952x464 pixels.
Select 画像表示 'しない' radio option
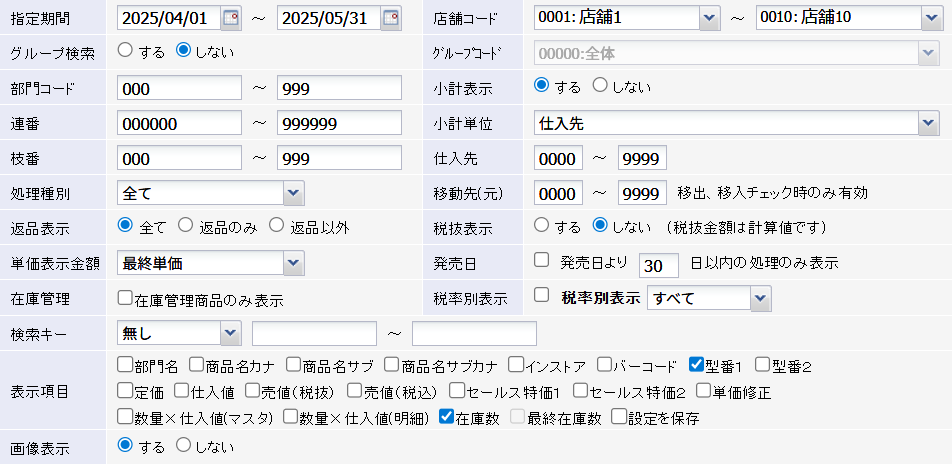coord(184,445)
